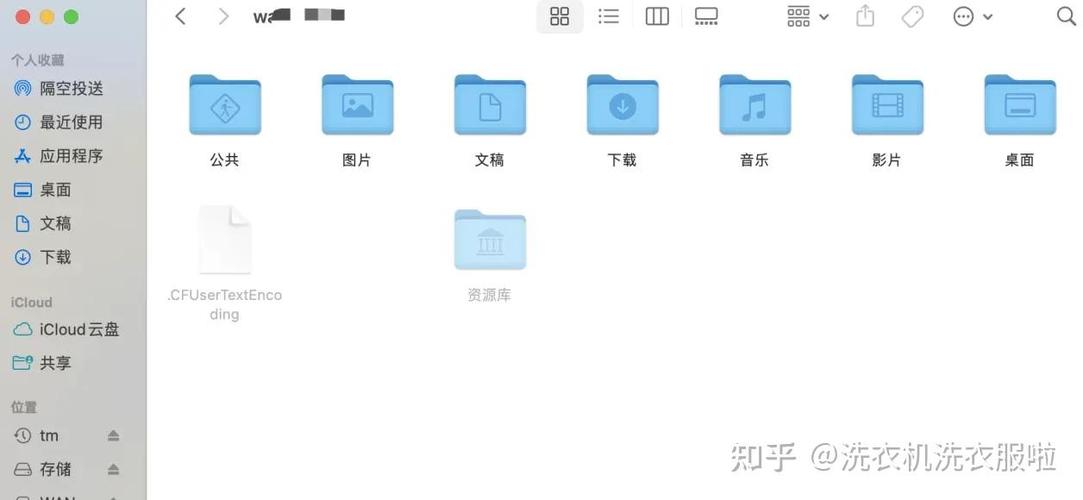This screenshot has height=500, width=1083.
Task: Switch to icon grid view
Action: point(559,17)
